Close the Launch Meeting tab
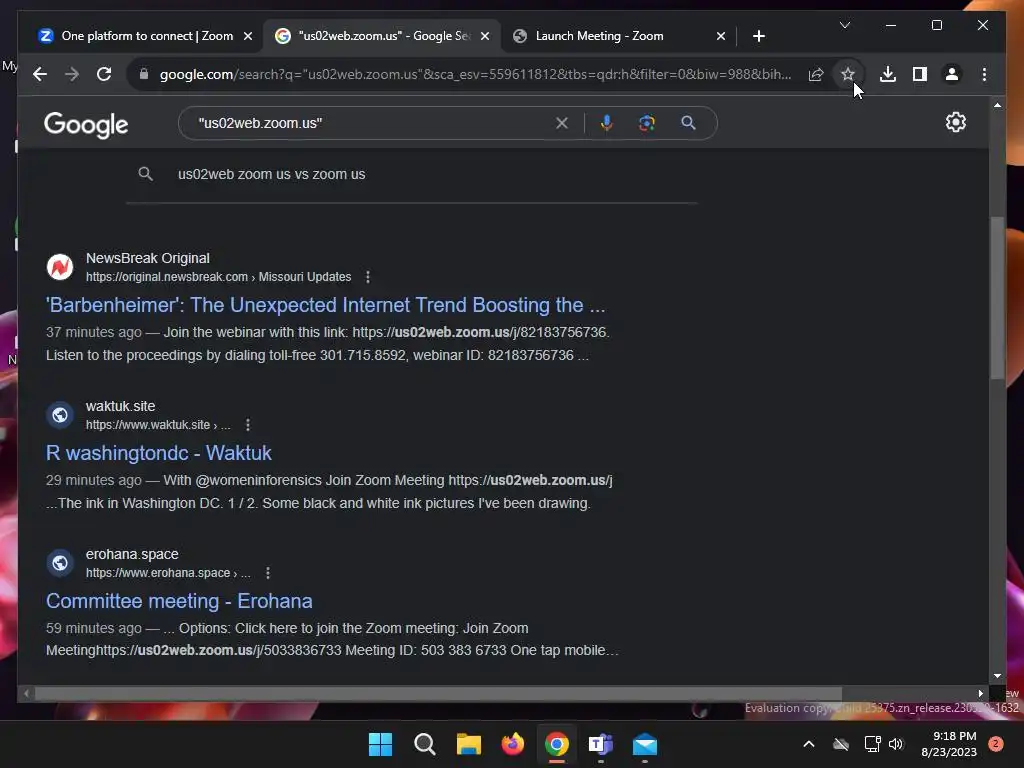1024x768 pixels. tap(720, 36)
